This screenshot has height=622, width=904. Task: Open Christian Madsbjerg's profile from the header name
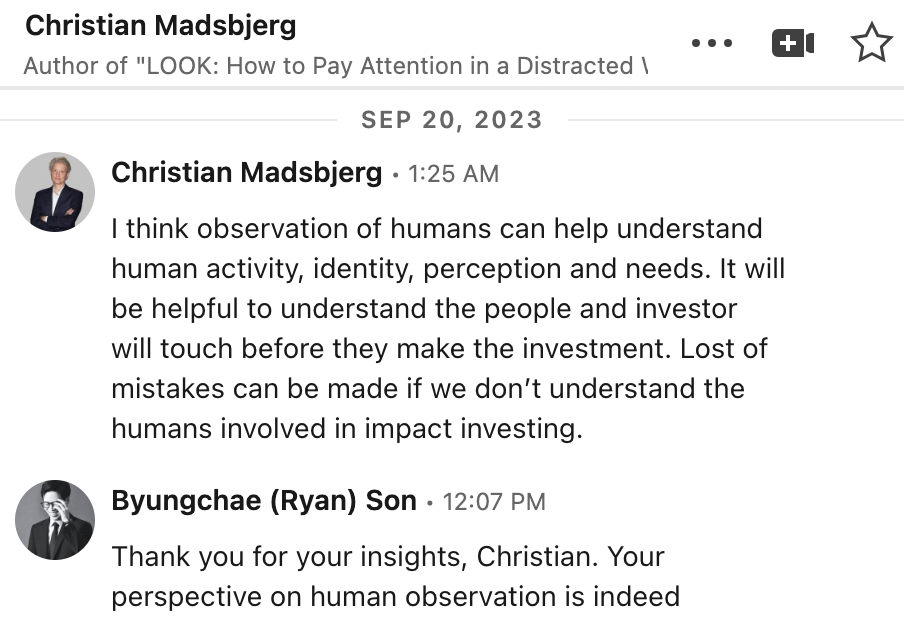click(161, 26)
